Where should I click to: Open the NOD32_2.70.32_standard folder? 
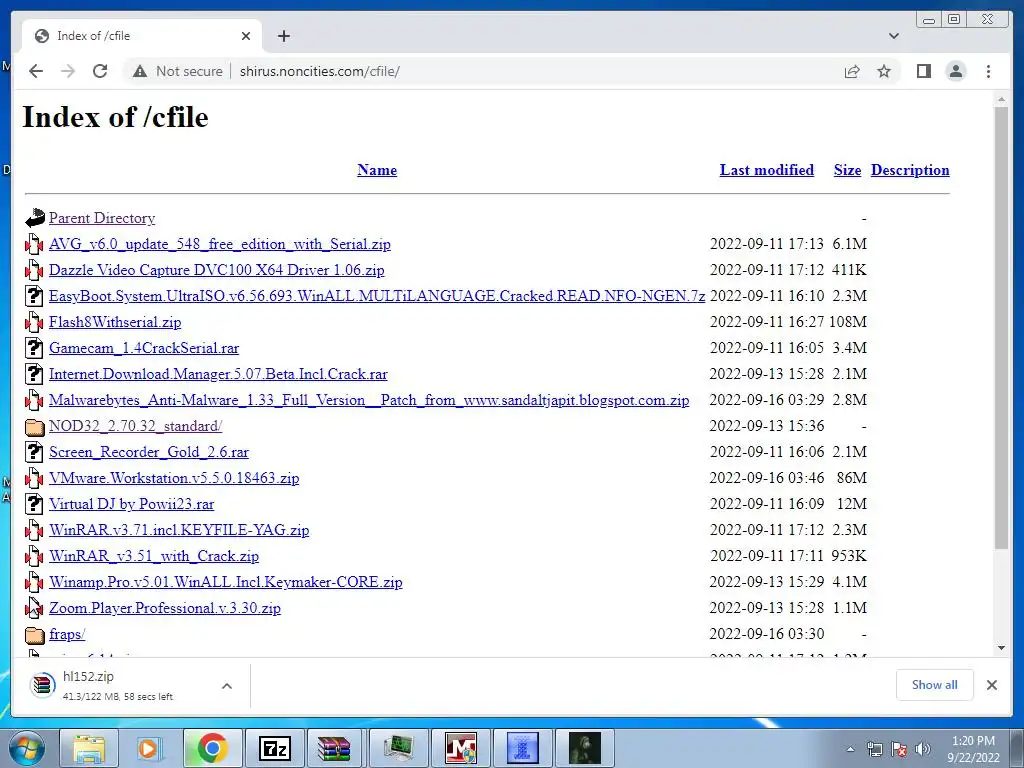click(135, 426)
